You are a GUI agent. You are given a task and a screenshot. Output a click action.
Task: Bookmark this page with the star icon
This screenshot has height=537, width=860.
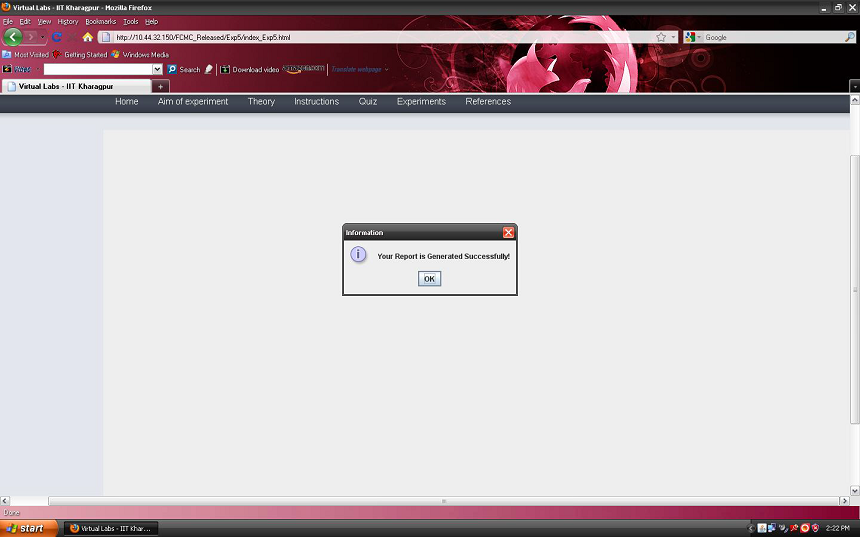point(661,37)
